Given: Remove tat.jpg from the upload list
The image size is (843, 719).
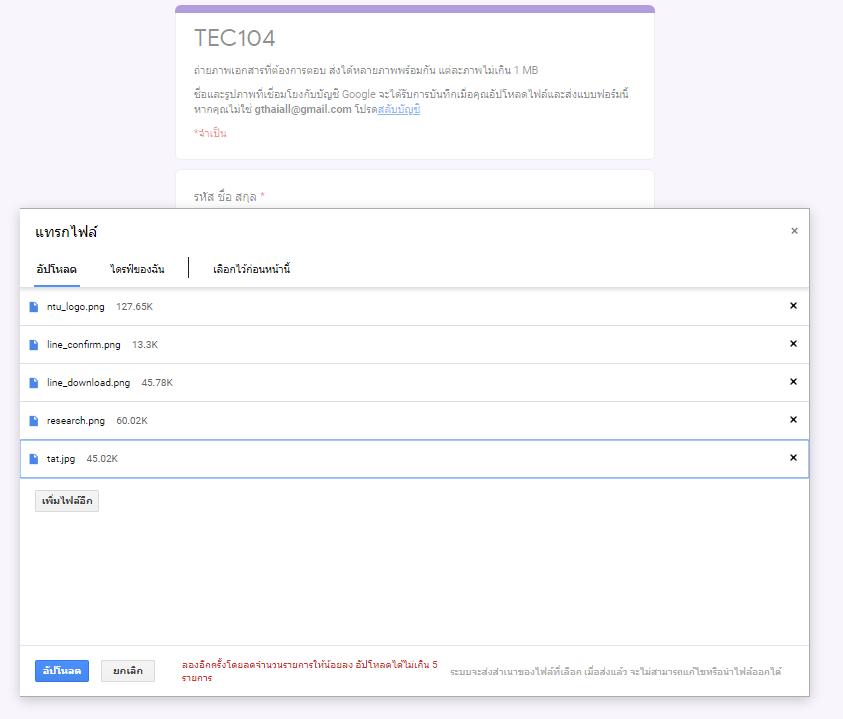Looking at the screenshot, I should point(793,458).
